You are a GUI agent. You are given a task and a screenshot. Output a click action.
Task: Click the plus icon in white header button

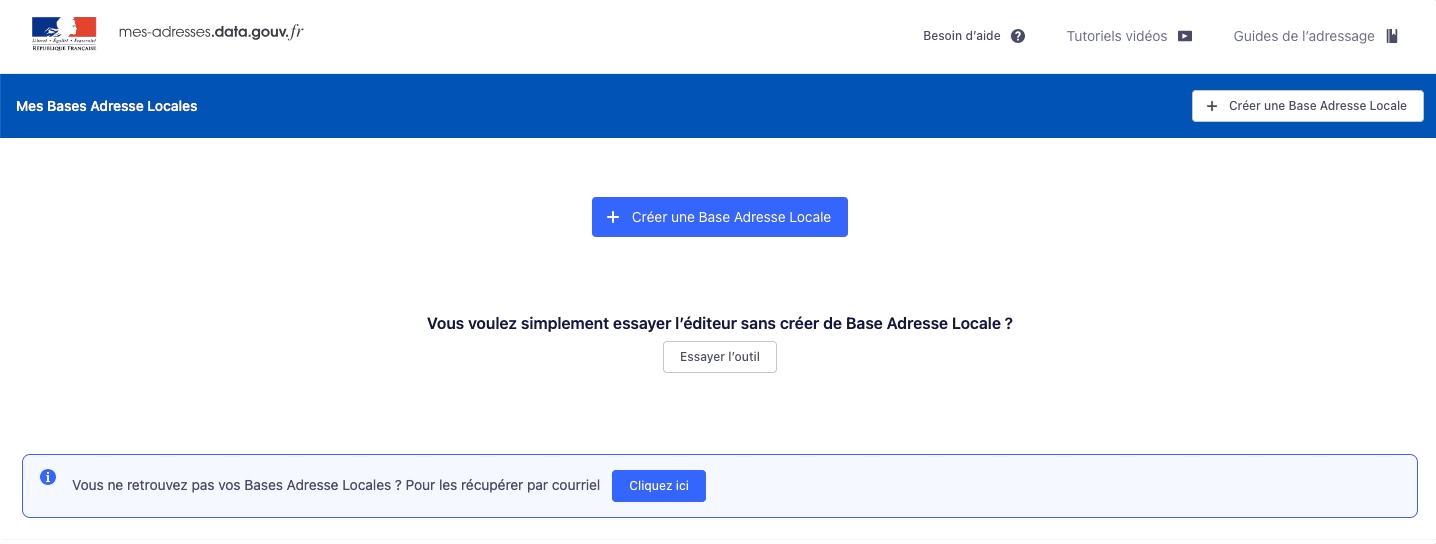[x=1213, y=106]
